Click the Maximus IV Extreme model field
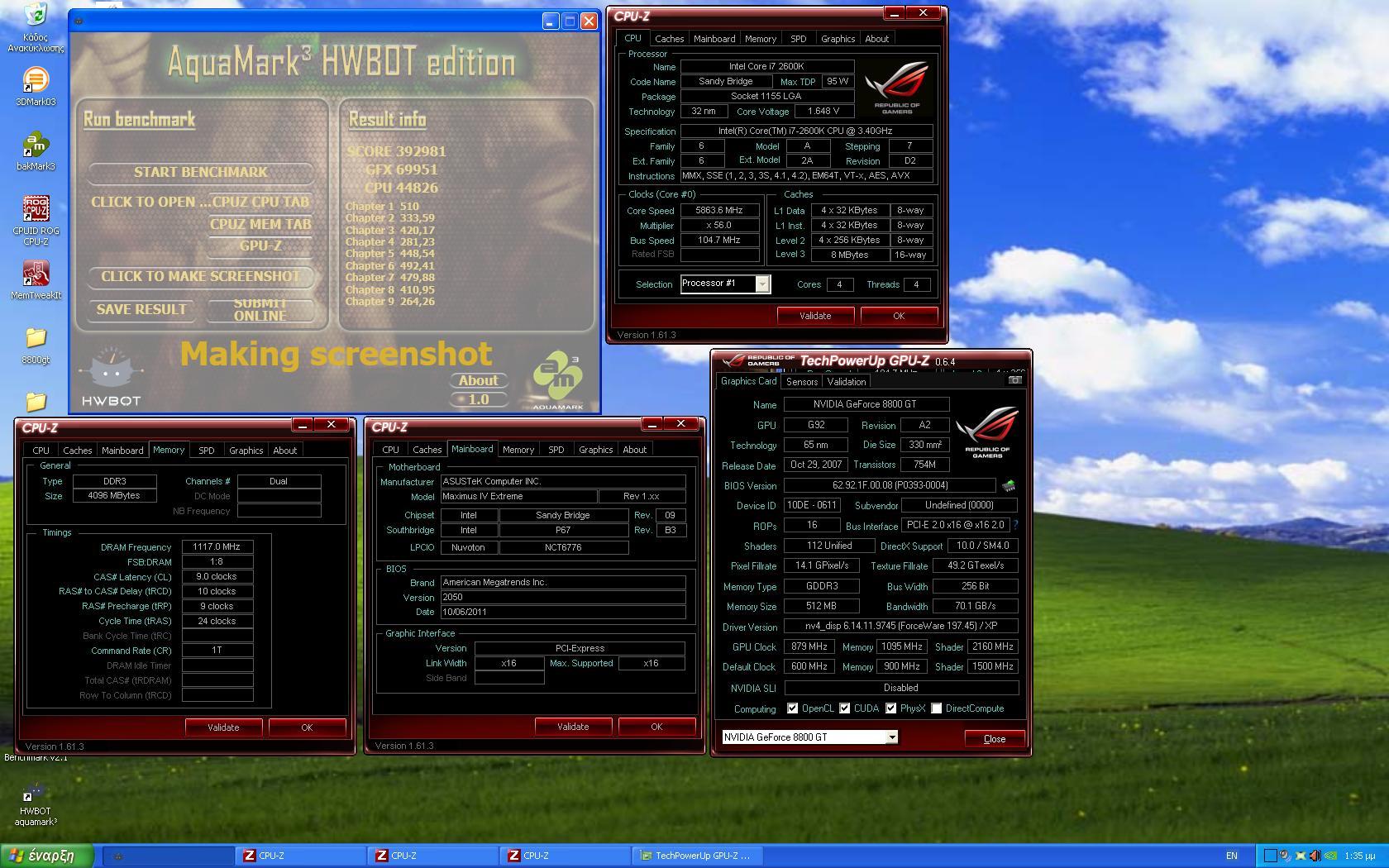 [518, 496]
